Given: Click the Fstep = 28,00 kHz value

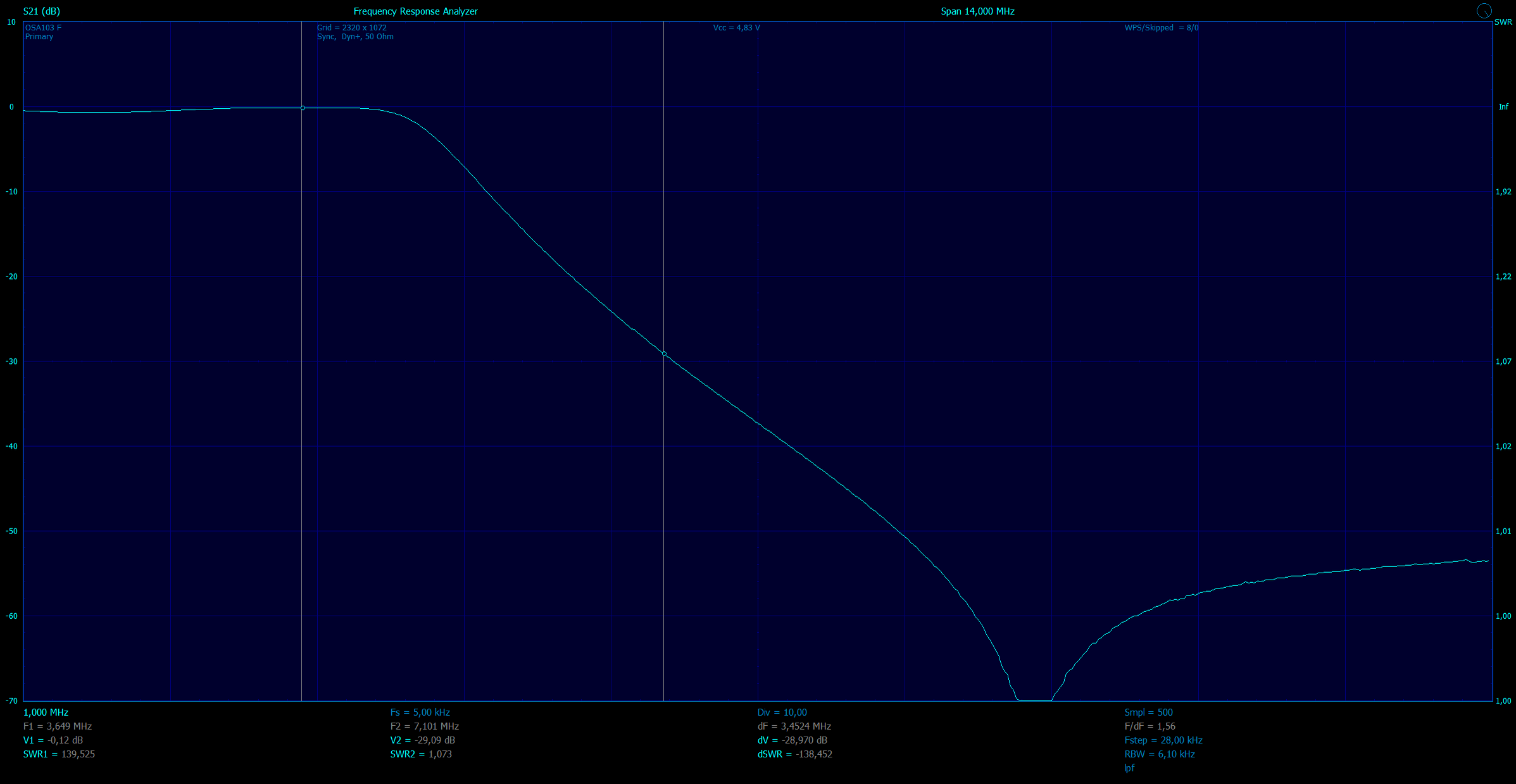Looking at the screenshot, I should 1163,740.
